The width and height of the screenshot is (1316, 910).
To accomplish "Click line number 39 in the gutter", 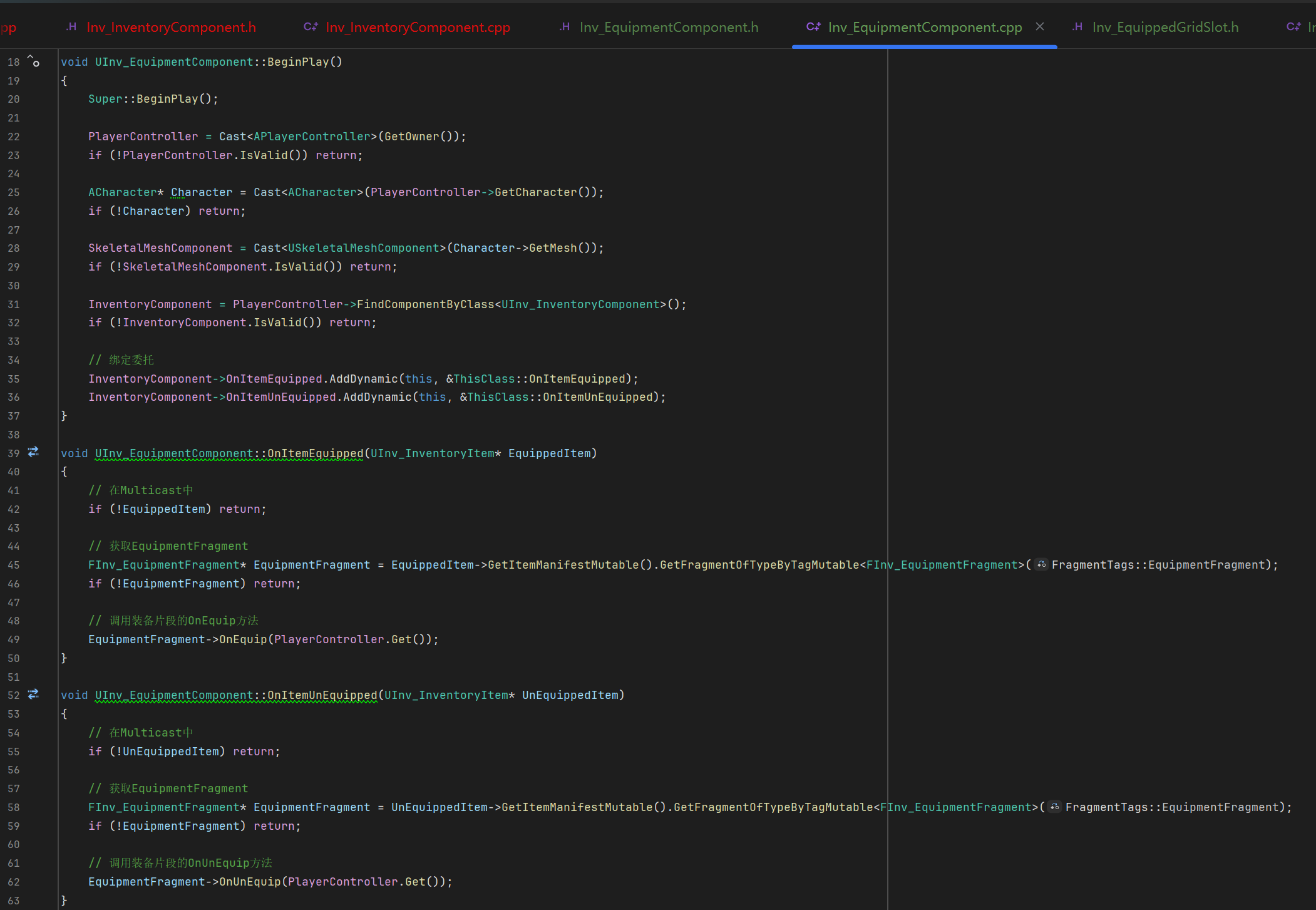I will click(14, 453).
